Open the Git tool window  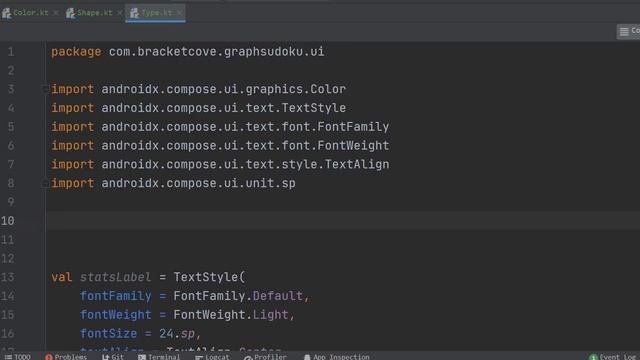coord(113,357)
